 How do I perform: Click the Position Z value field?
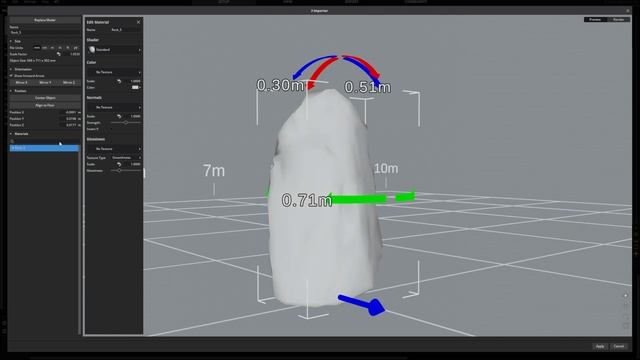tap(68, 125)
